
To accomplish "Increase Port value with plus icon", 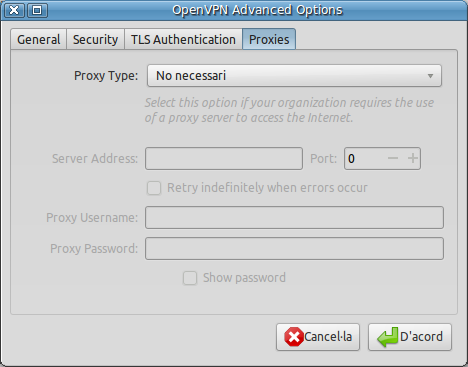I will pos(413,158).
